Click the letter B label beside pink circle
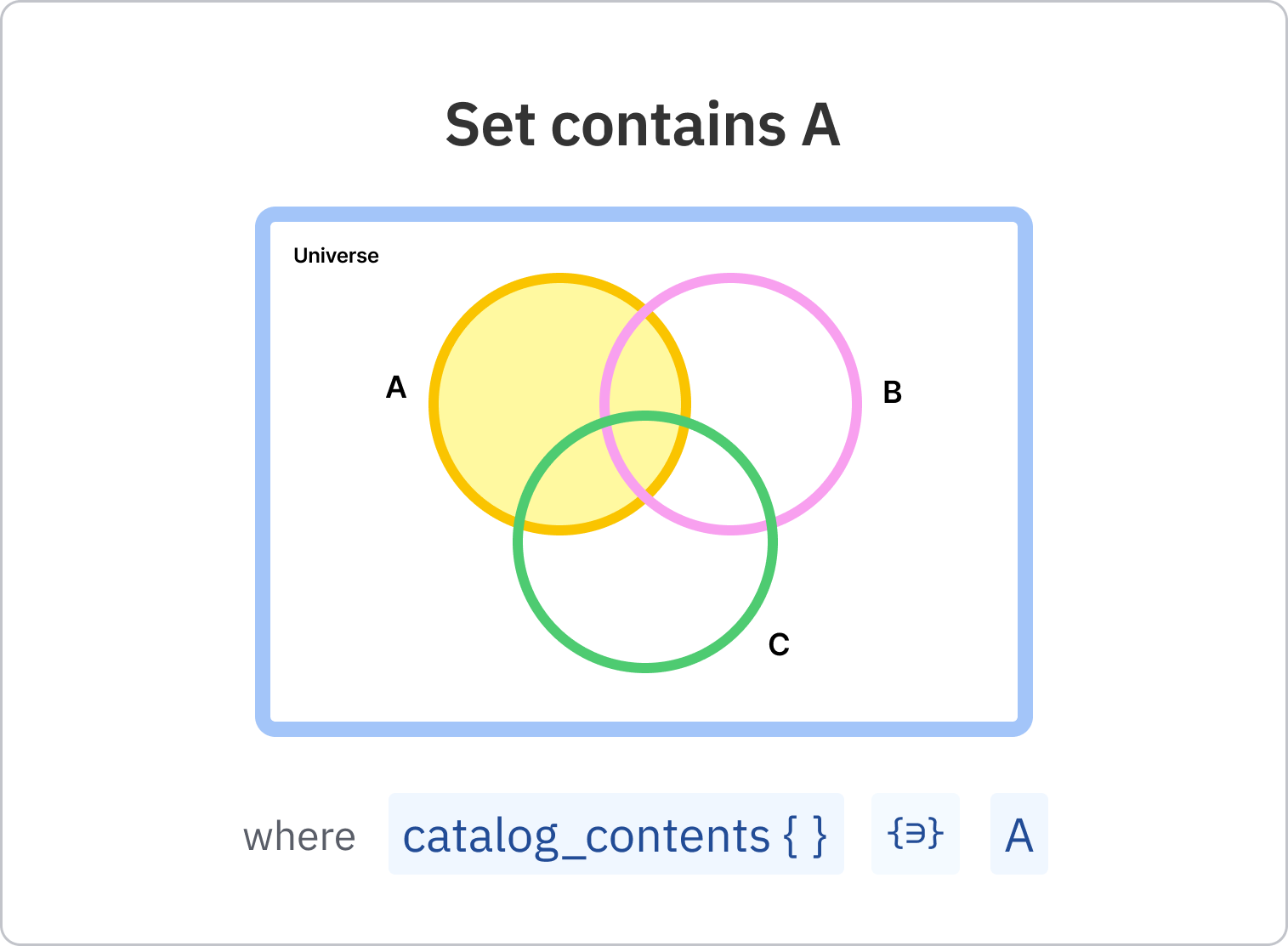This screenshot has height=946, width=1288. [x=892, y=393]
